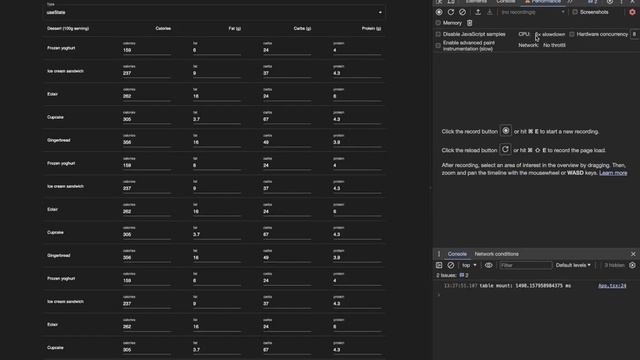Start a new performance recording with the record icon in the toolbar

[x=439, y=12]
